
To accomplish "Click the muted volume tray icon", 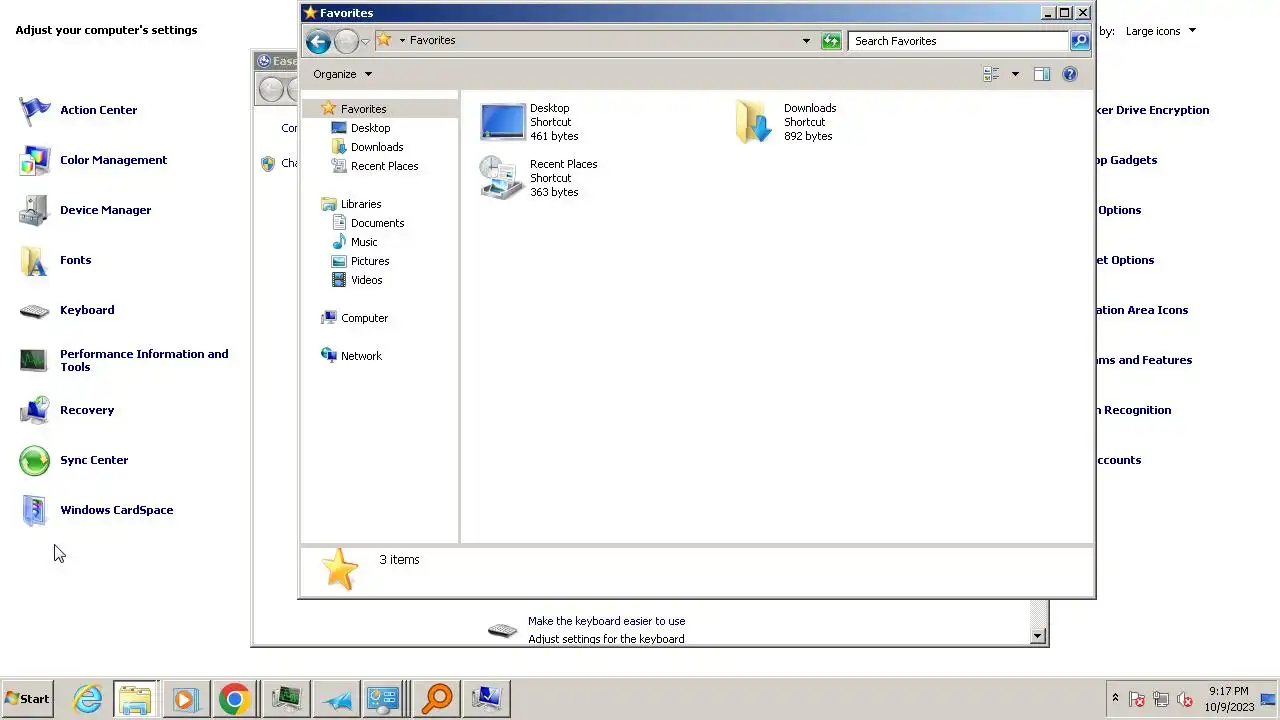I will pyautogui.click(x=1185, y=700).
